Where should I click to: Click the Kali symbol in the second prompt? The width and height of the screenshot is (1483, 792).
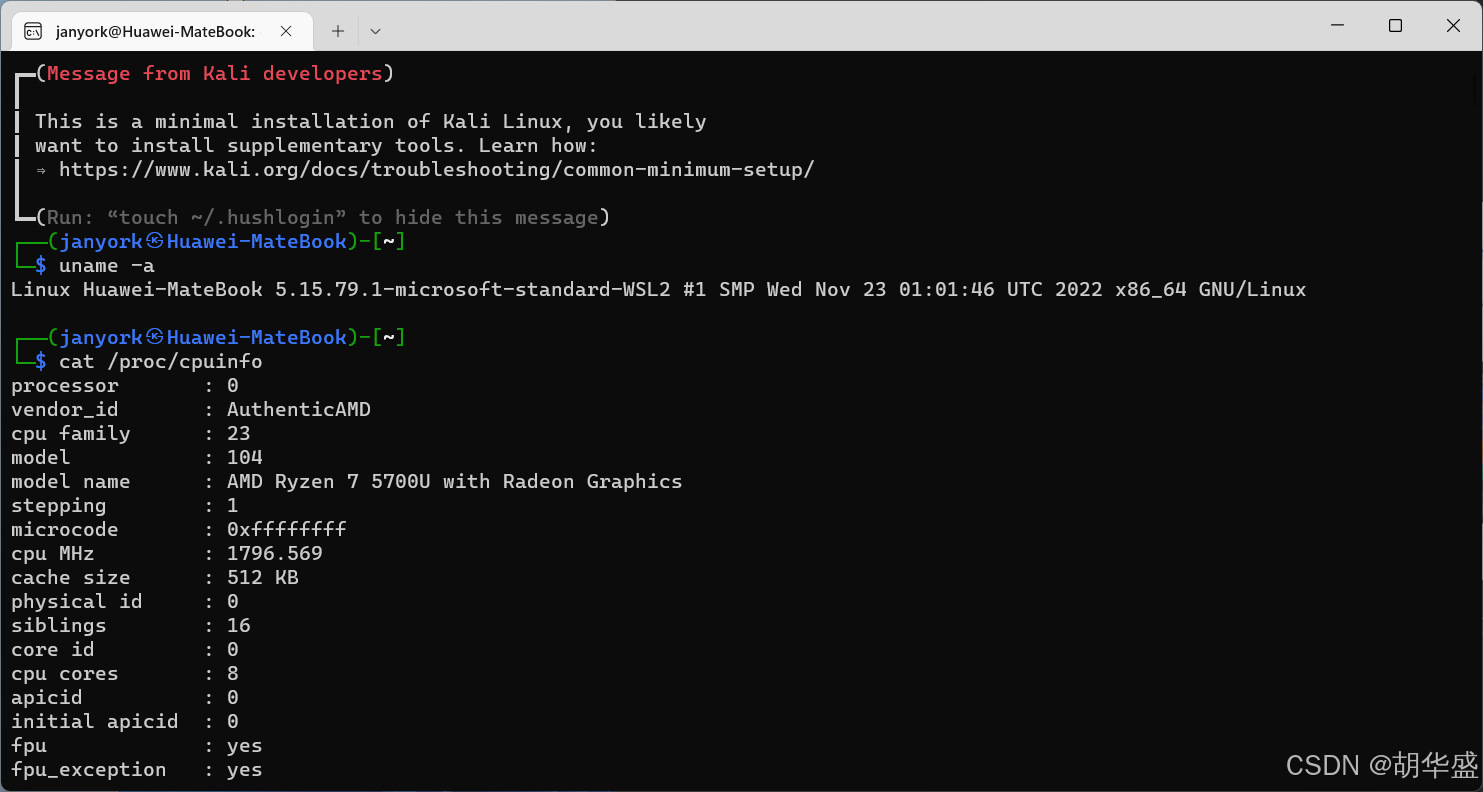155,337
